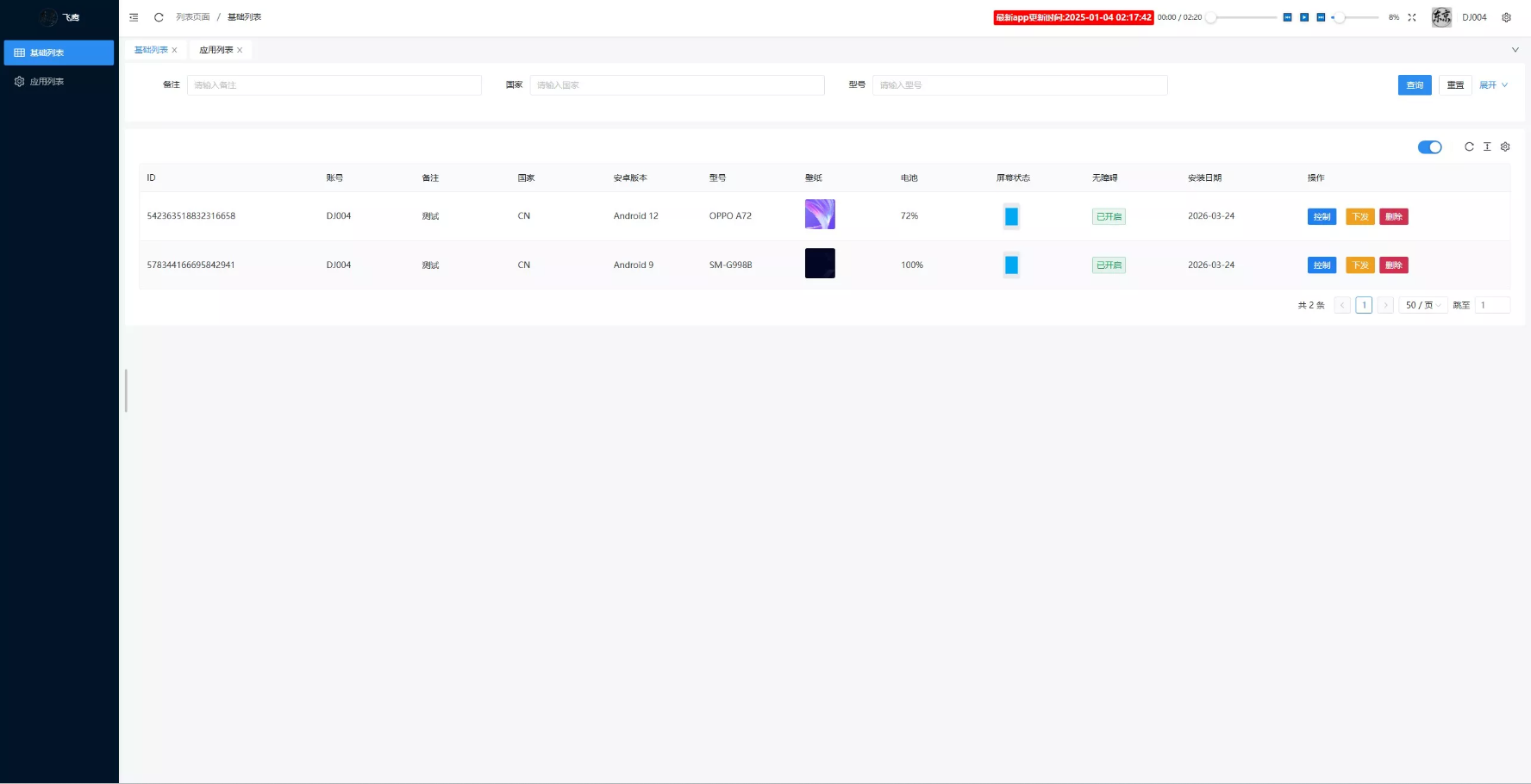Screen dimensions: 1531x784
Task: Refresh the table with the reload icon
Action: [1469, 146]
